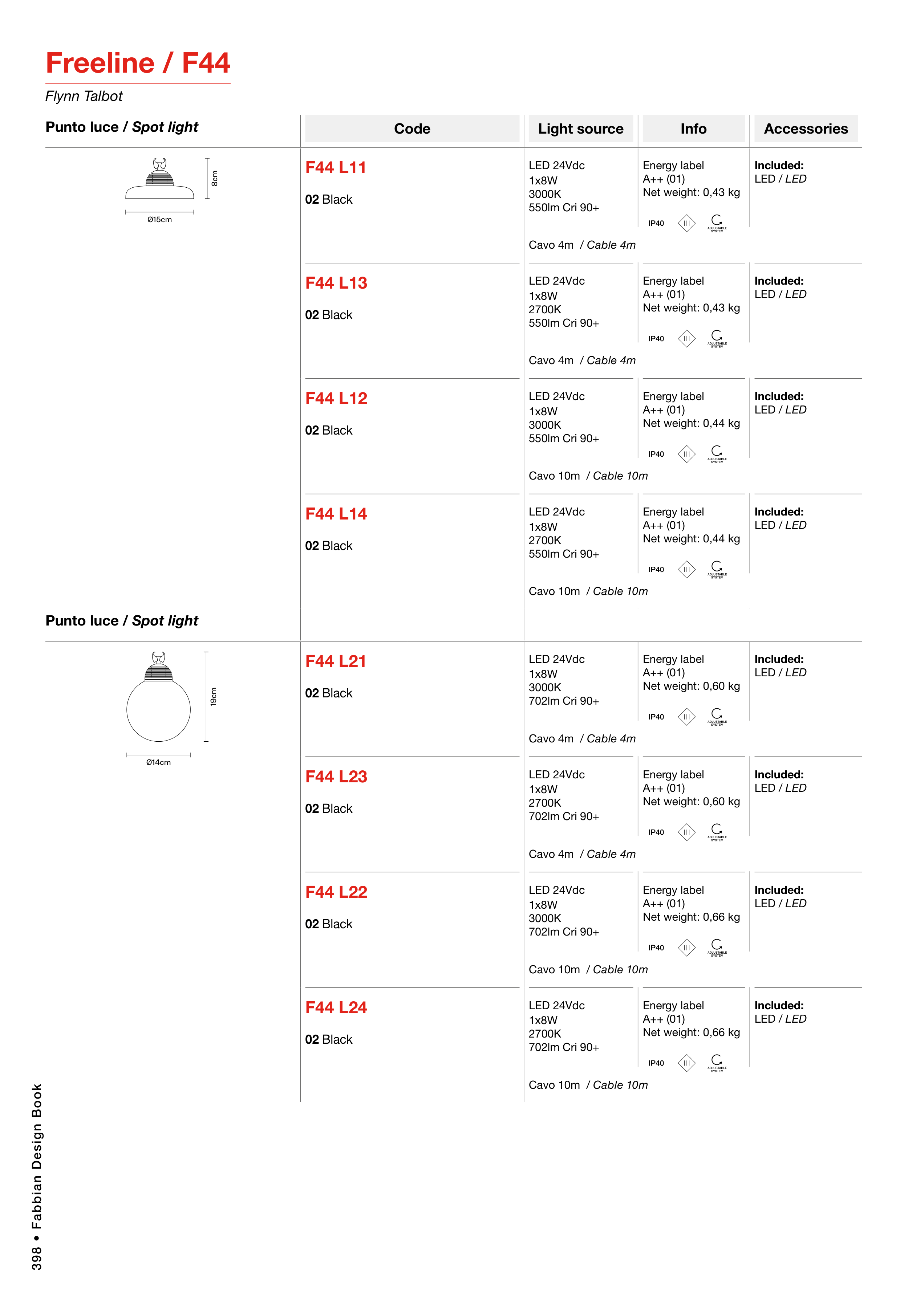Click the Class III diamond icon for F44 L14
The width and height of the screenshot is (908, 1316).
(687, 569)
